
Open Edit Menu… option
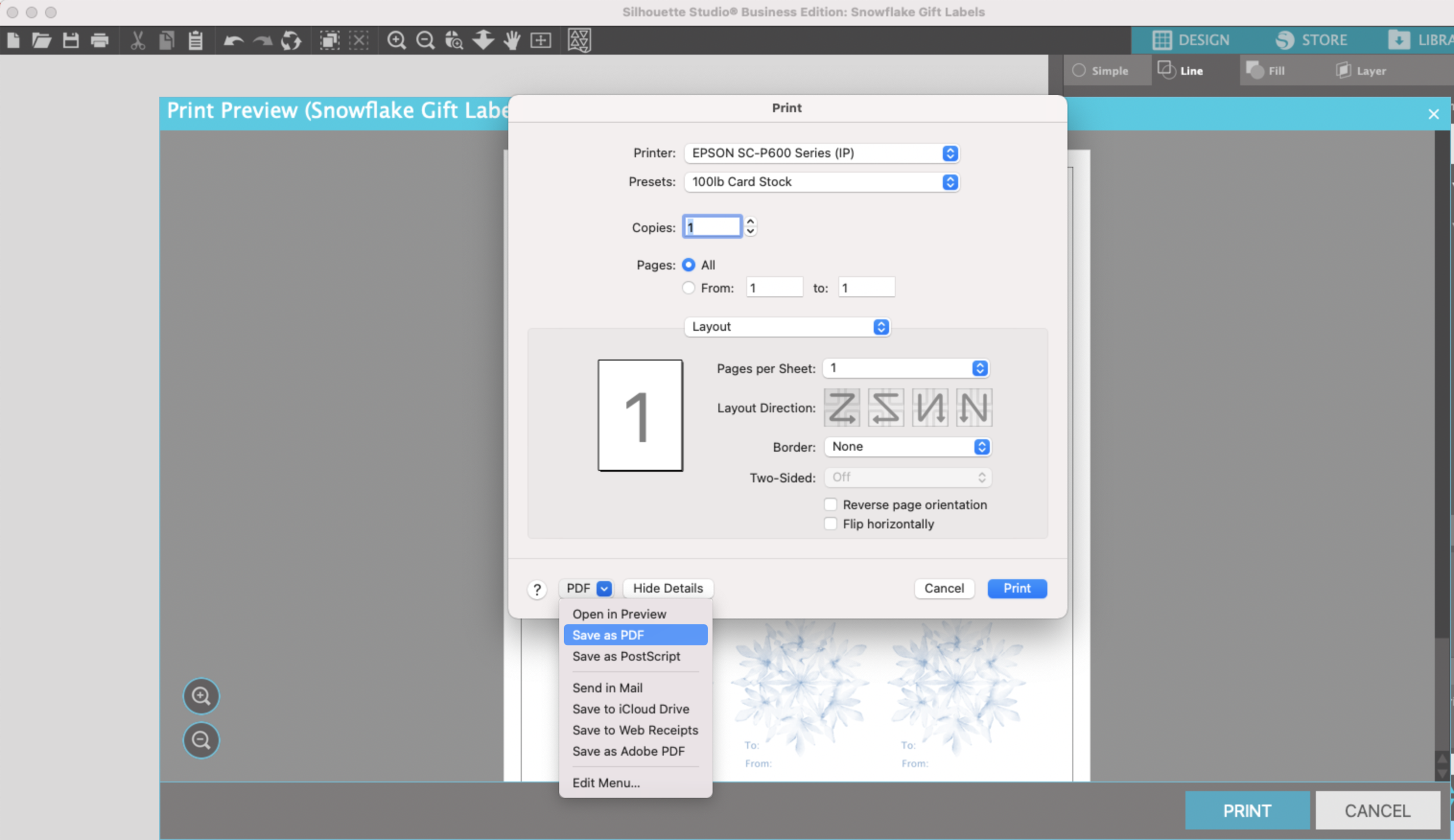[x=635, y=782]
